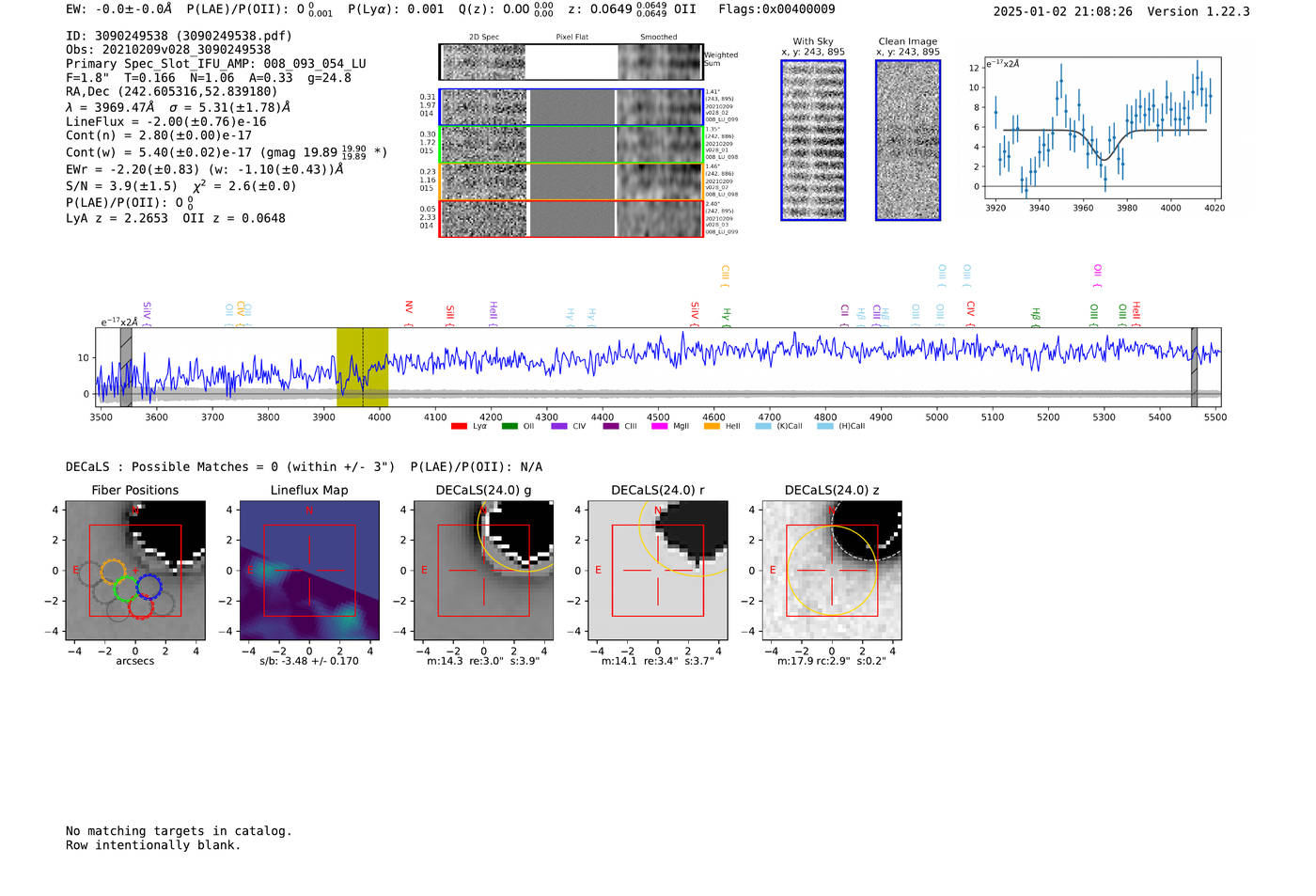Select the OII green legend swatch
Image resolution: width=1316 pixels, height=896 pixels.
tap(509, 427)
